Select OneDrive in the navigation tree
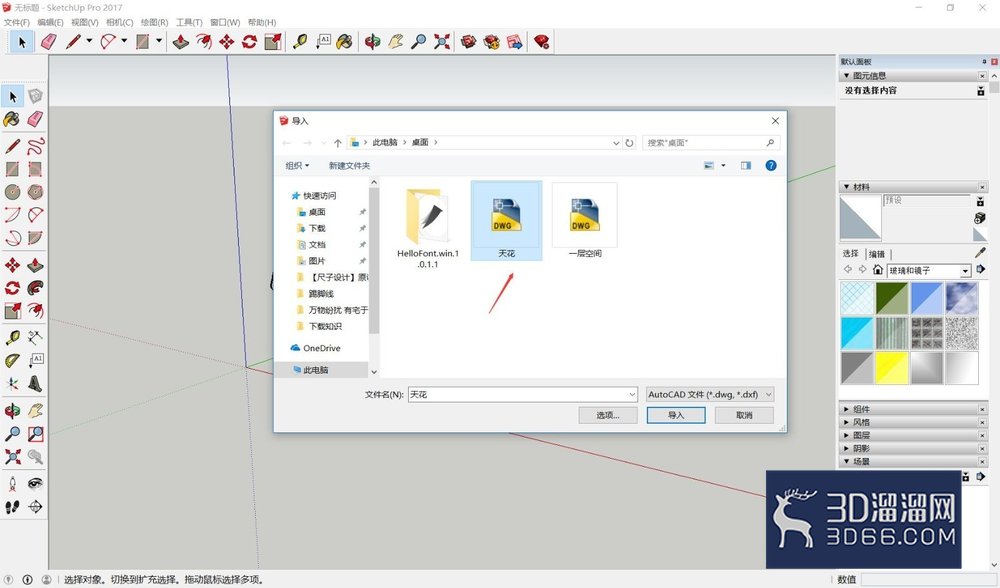The height and width of the screenshot is (588, 1000). point(321,348)
